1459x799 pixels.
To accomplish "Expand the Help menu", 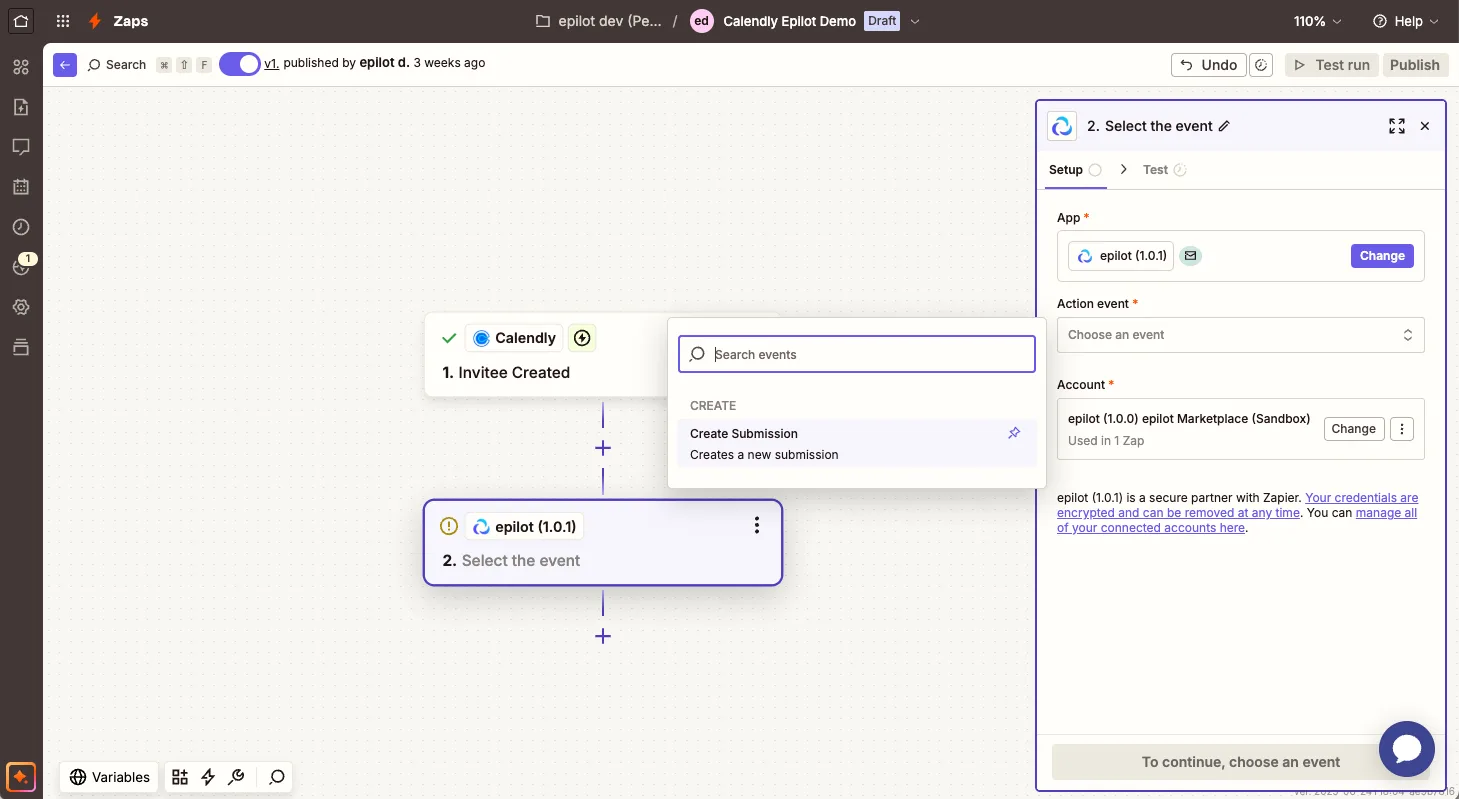I will pyautogui.click(x=1405, y=21).
